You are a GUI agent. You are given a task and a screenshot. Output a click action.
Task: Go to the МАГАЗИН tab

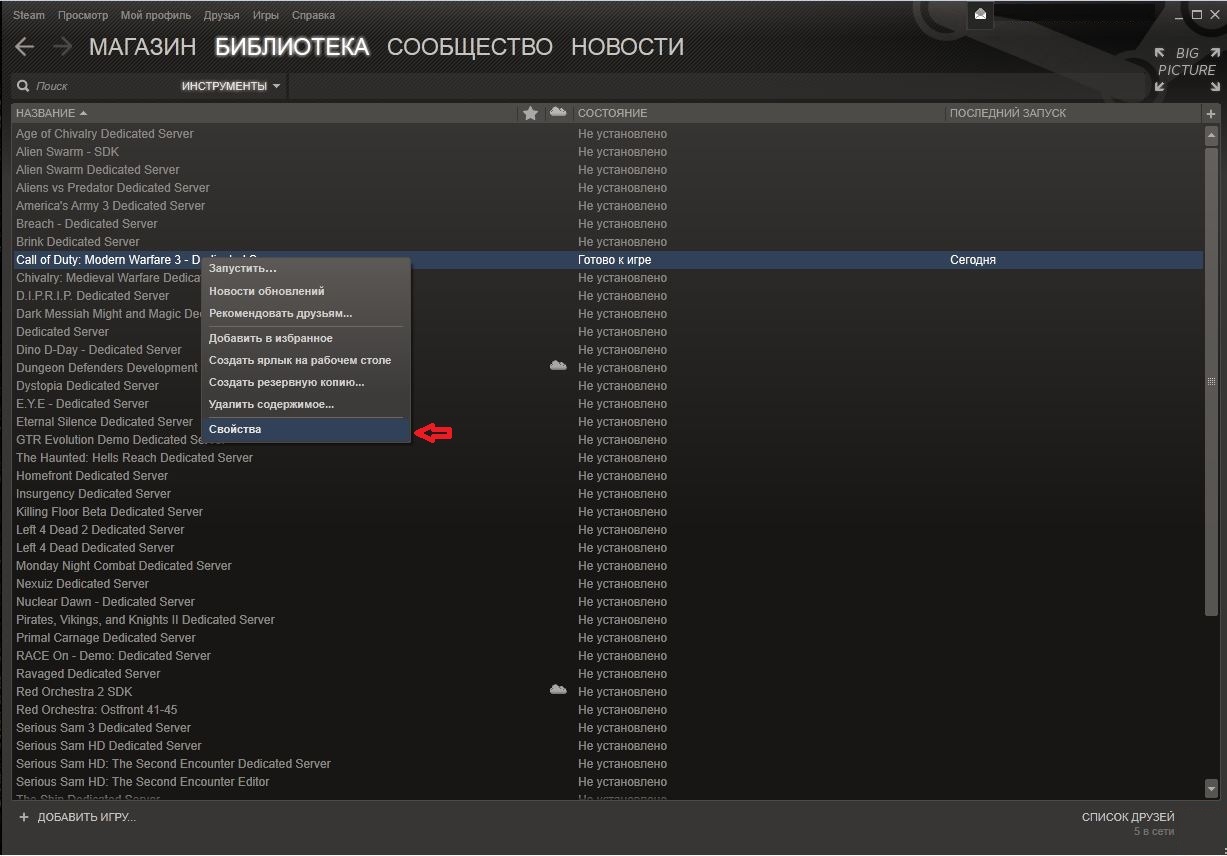142,47
